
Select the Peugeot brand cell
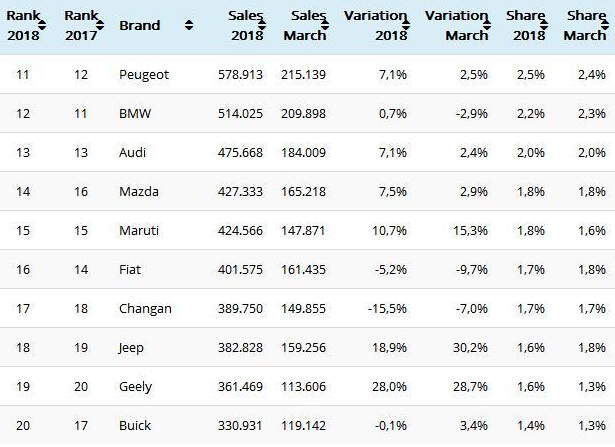144,74
